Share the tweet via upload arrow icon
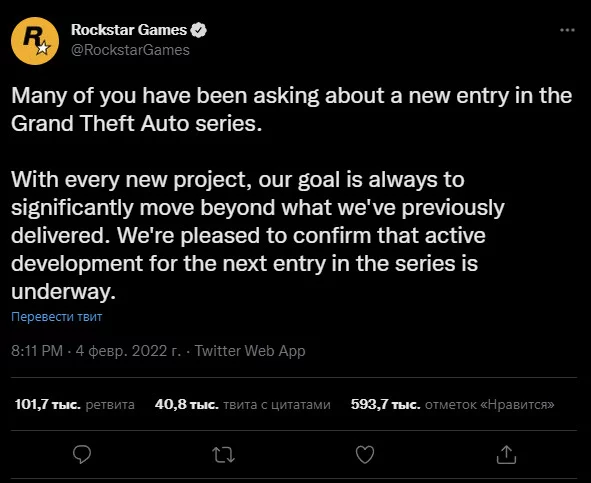The width and height of the screenshot is (591, 483). 506,454
